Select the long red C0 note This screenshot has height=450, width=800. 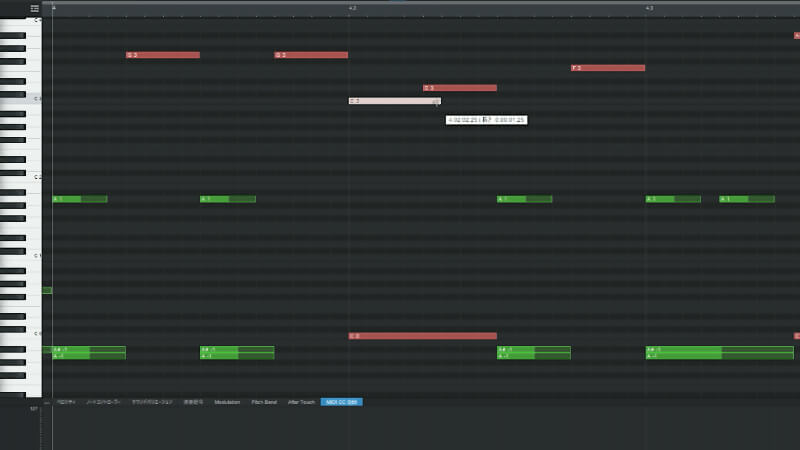(x=422, y=336)
